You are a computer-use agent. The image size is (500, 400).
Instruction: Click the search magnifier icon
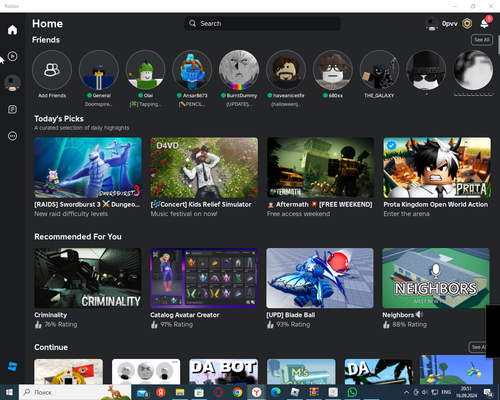192,23
